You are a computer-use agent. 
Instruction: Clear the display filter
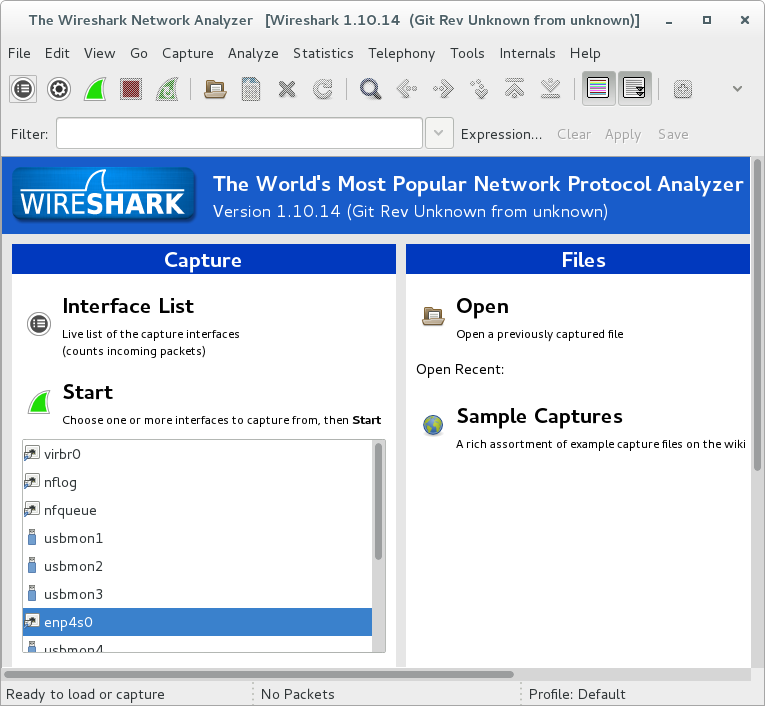pos(574,134)
